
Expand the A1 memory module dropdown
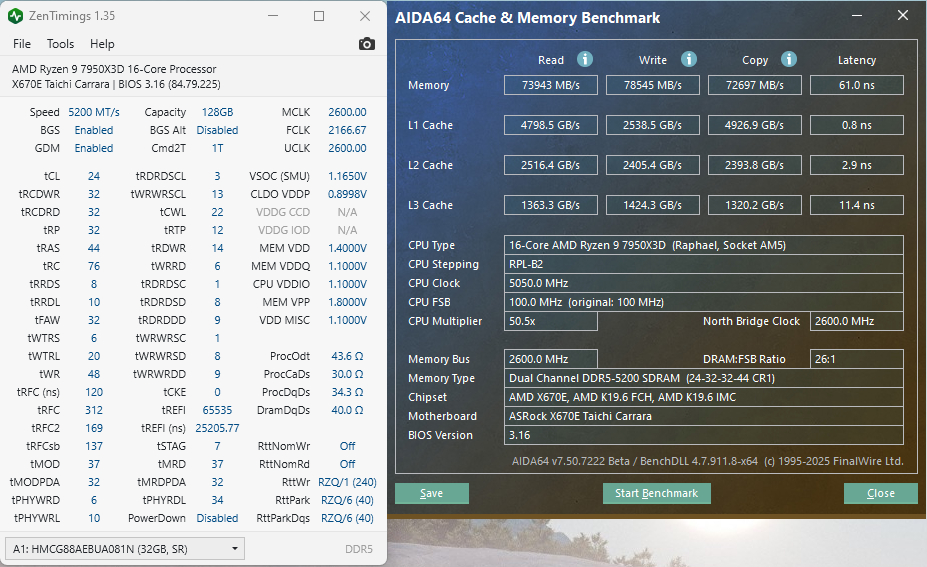click(x=125, y=549)
